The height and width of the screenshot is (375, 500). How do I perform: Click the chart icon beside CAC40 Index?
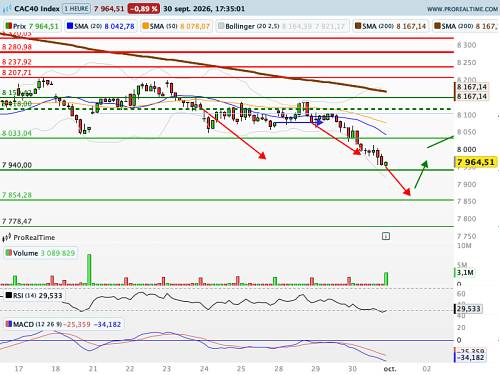[7, 9]
